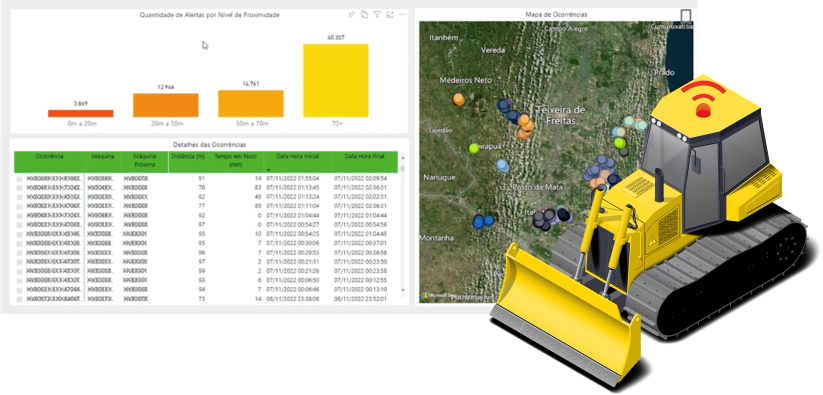Select the red 0m a 20m bar
Image resolution: width=823 pixels, height=395 pixels.
point(80,113)
